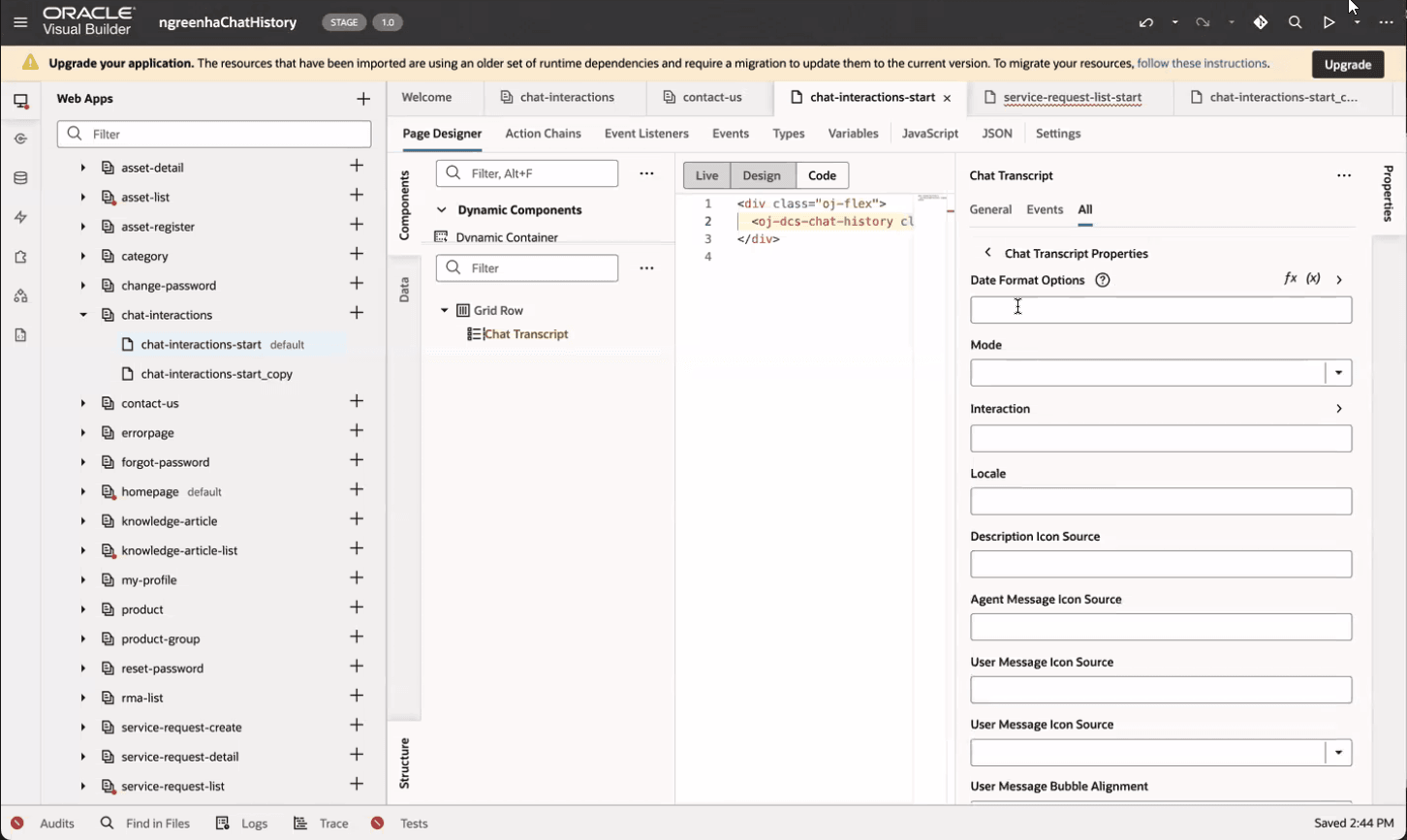Open the Events tab under Chat Transcript
This screenshot has height=840, width=1407.
tap(1045, 209)
